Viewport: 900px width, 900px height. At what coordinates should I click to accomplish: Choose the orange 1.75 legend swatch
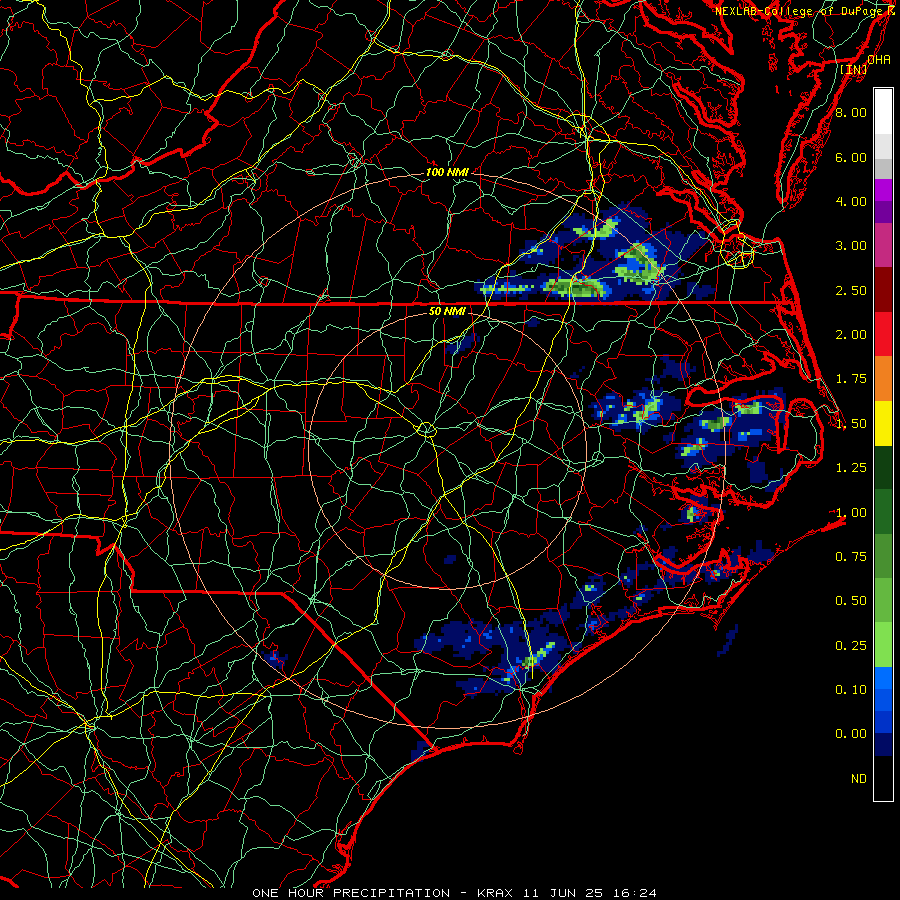pos(883,378)
